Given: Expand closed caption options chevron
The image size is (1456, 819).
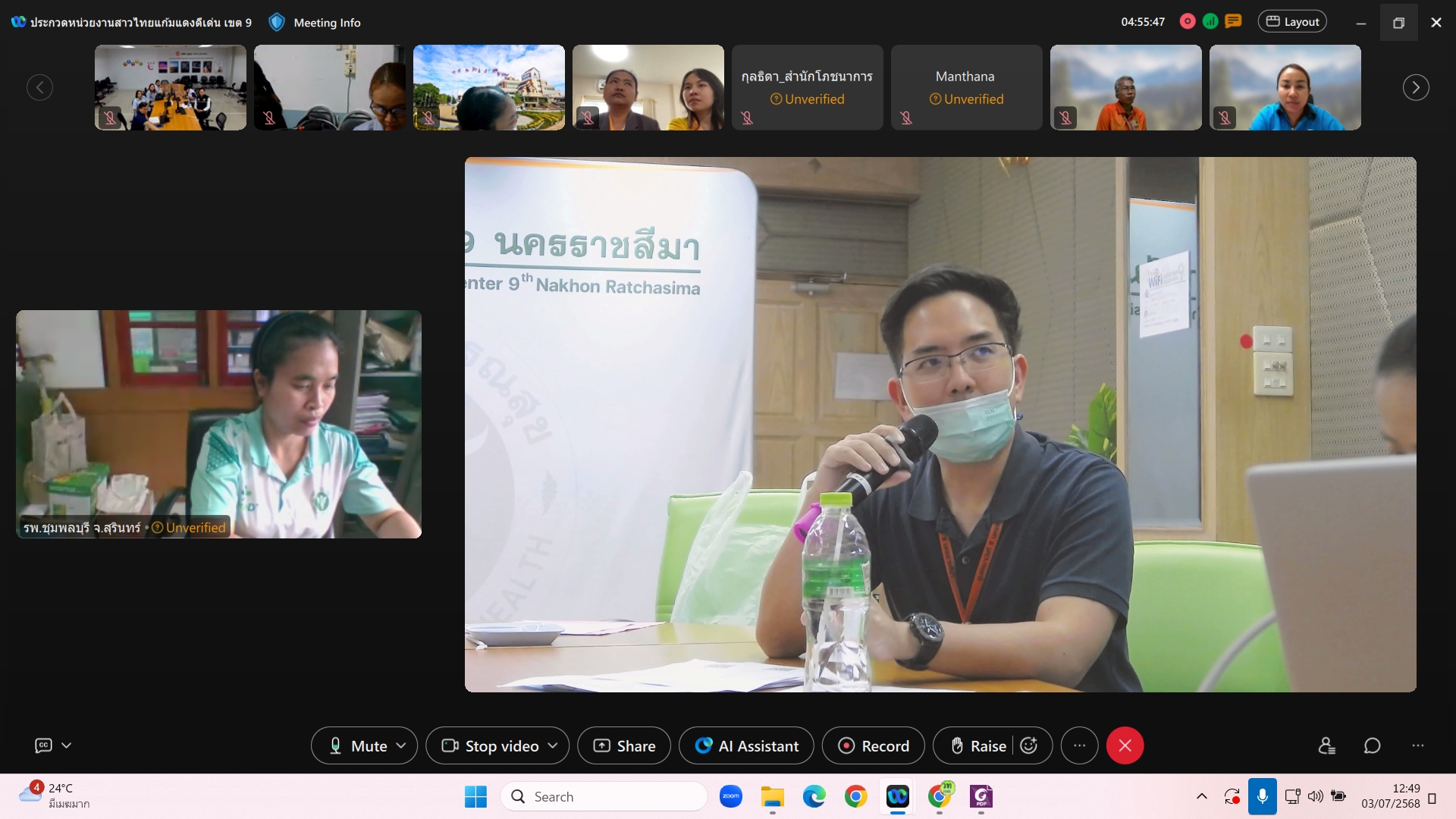Looking at the screenshot, I should 67,745.
